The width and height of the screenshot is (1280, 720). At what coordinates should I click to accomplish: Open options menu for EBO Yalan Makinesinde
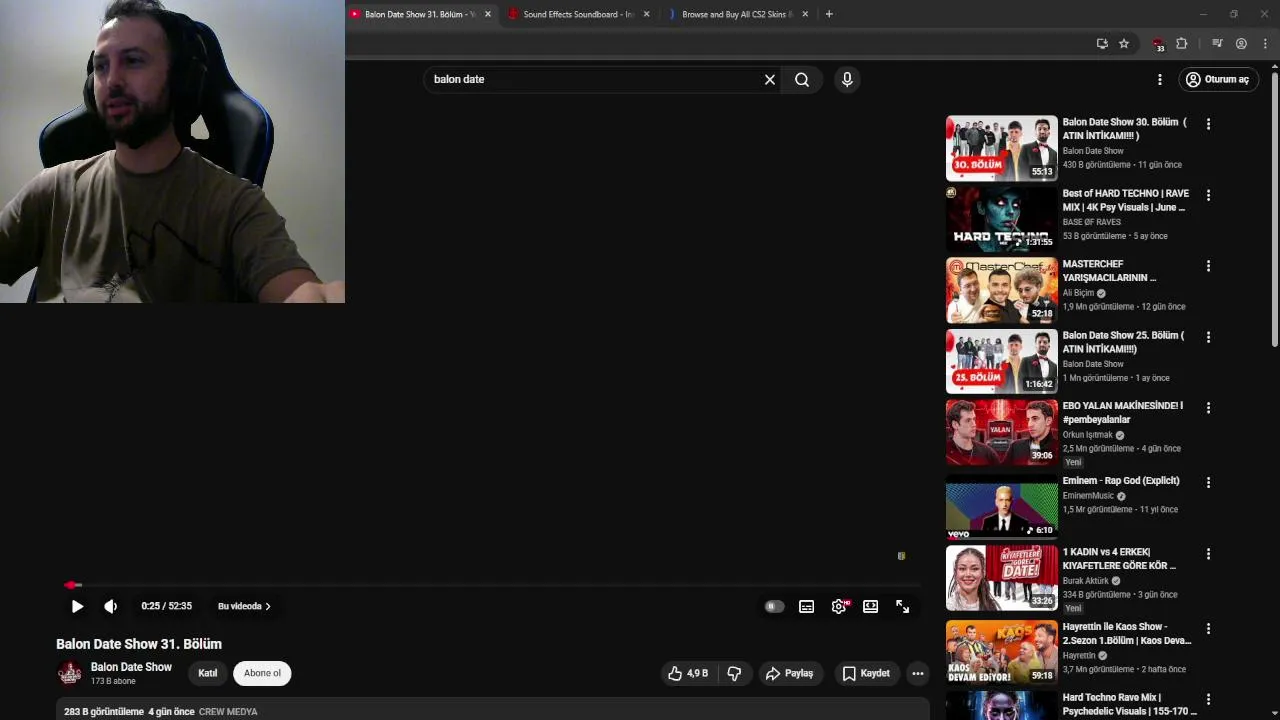[x=1208, y=408]
